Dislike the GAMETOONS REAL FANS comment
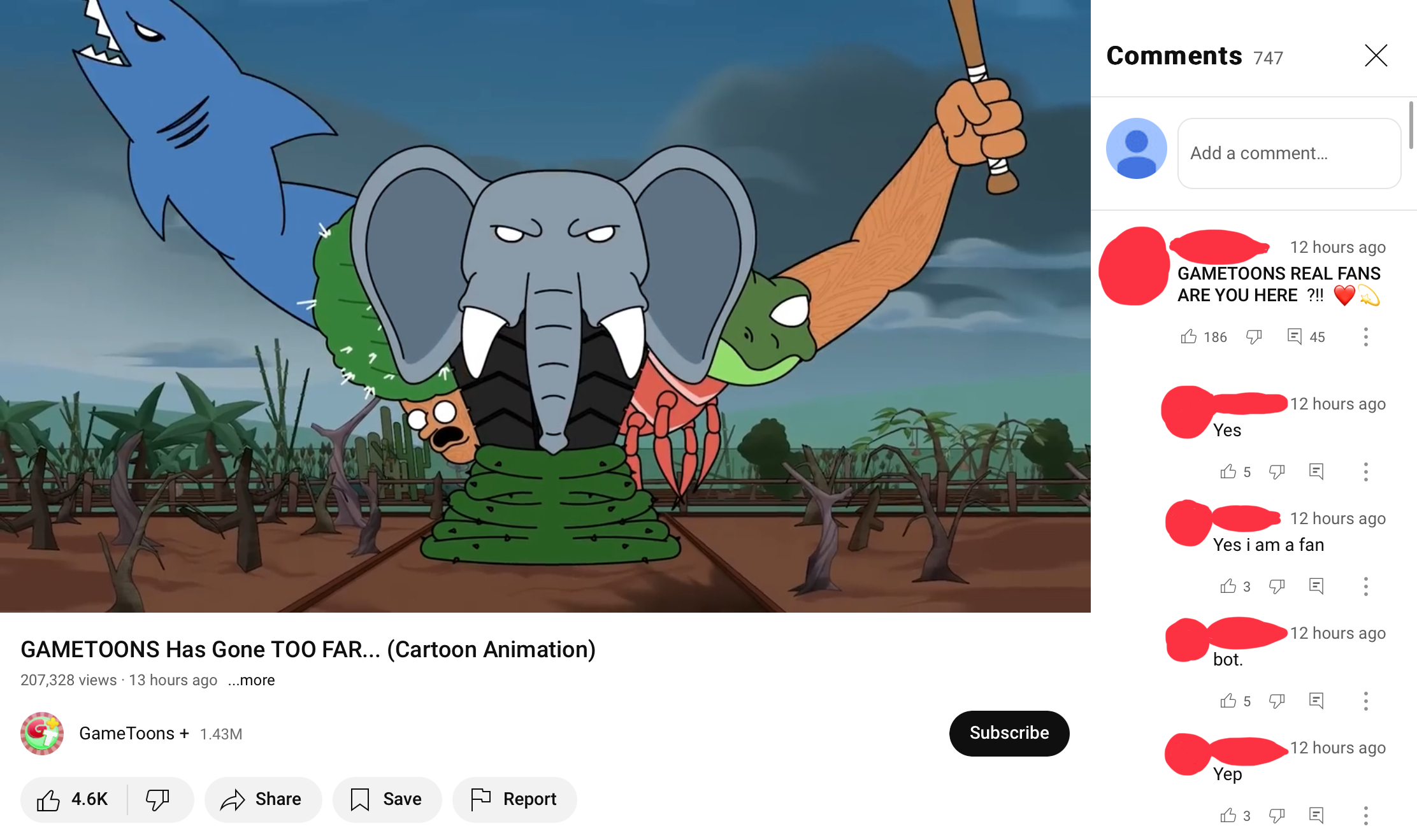The image size is (1417, 840). [x=1254, y=337]
